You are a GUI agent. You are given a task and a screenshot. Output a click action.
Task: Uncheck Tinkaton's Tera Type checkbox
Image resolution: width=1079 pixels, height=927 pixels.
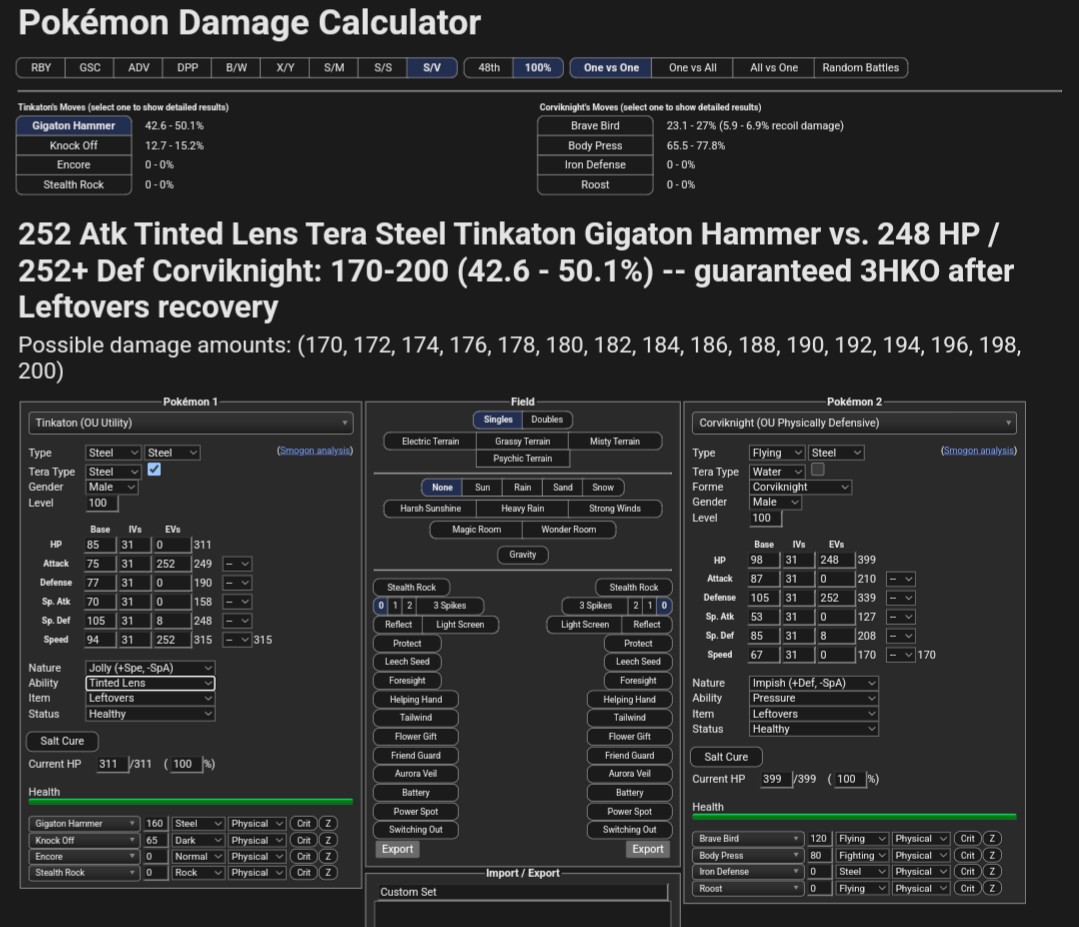click(x=154, y=469)
